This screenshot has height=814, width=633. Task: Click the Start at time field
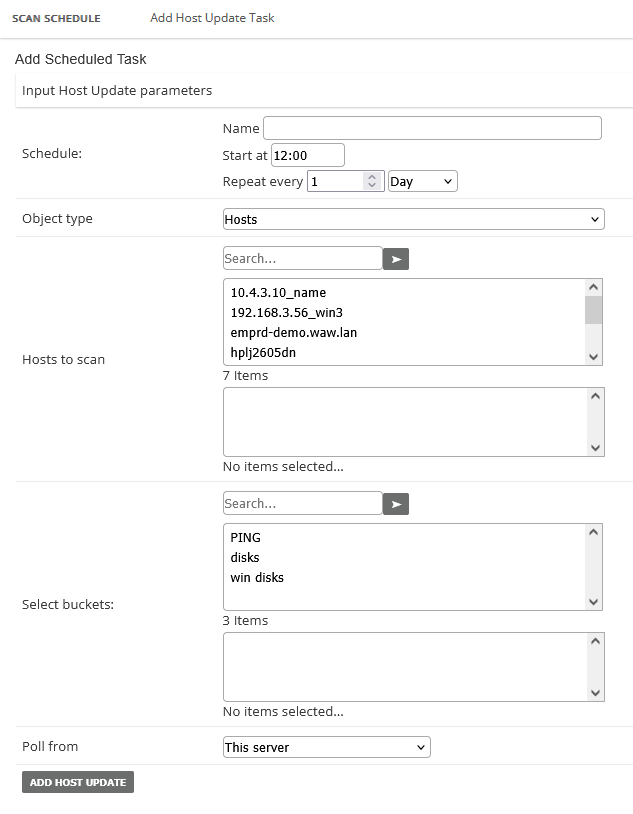tap(306, 155)
